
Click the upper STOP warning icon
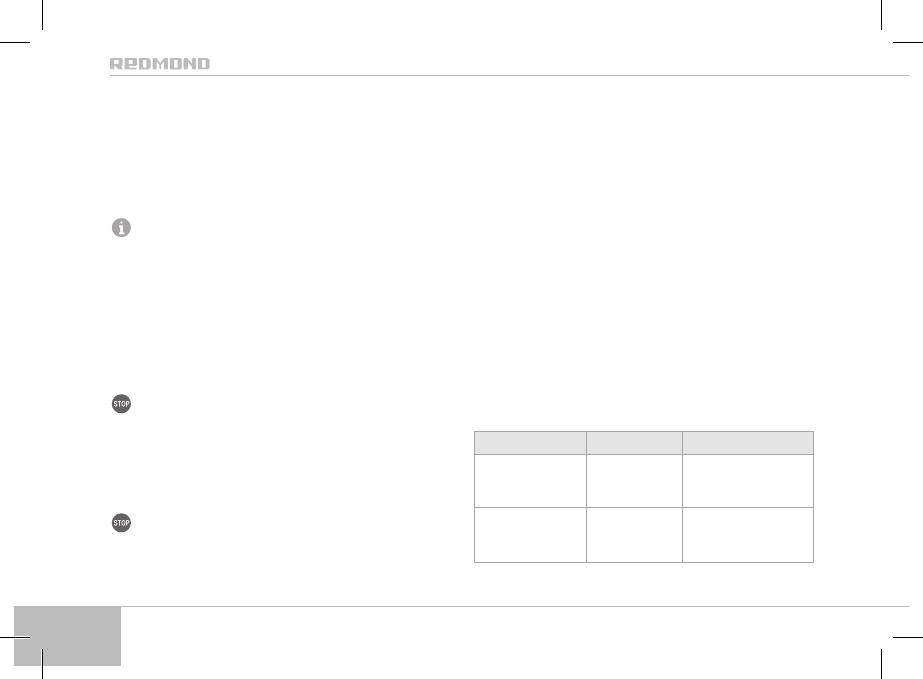pos(121,405)
